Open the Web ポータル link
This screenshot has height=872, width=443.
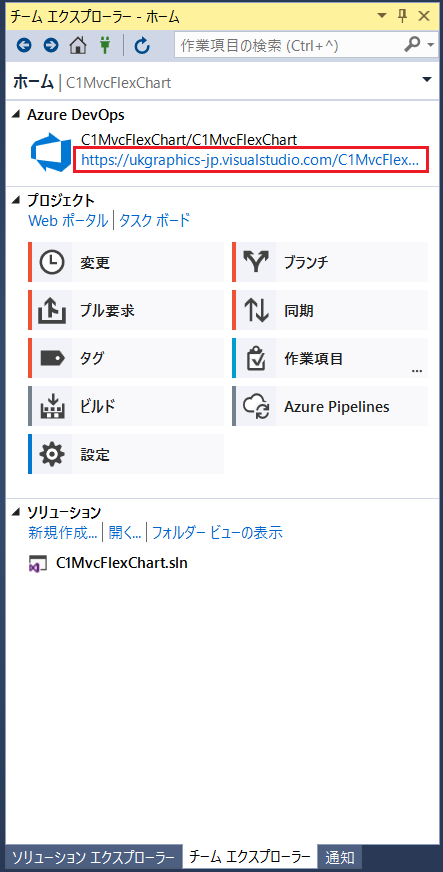[x=68, y=221]
